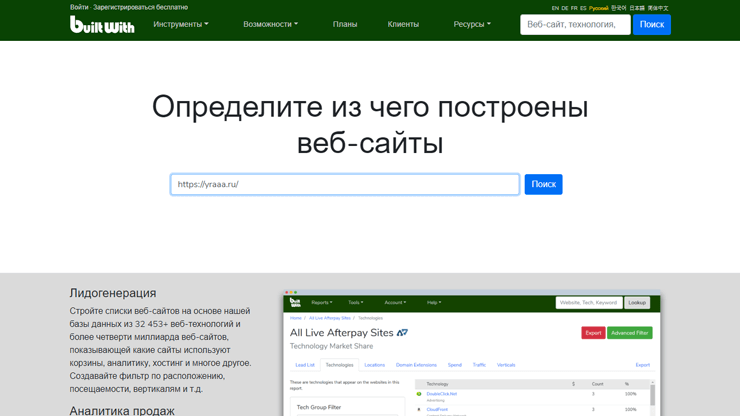Click the Лидогенерация heading

point(113,293)
